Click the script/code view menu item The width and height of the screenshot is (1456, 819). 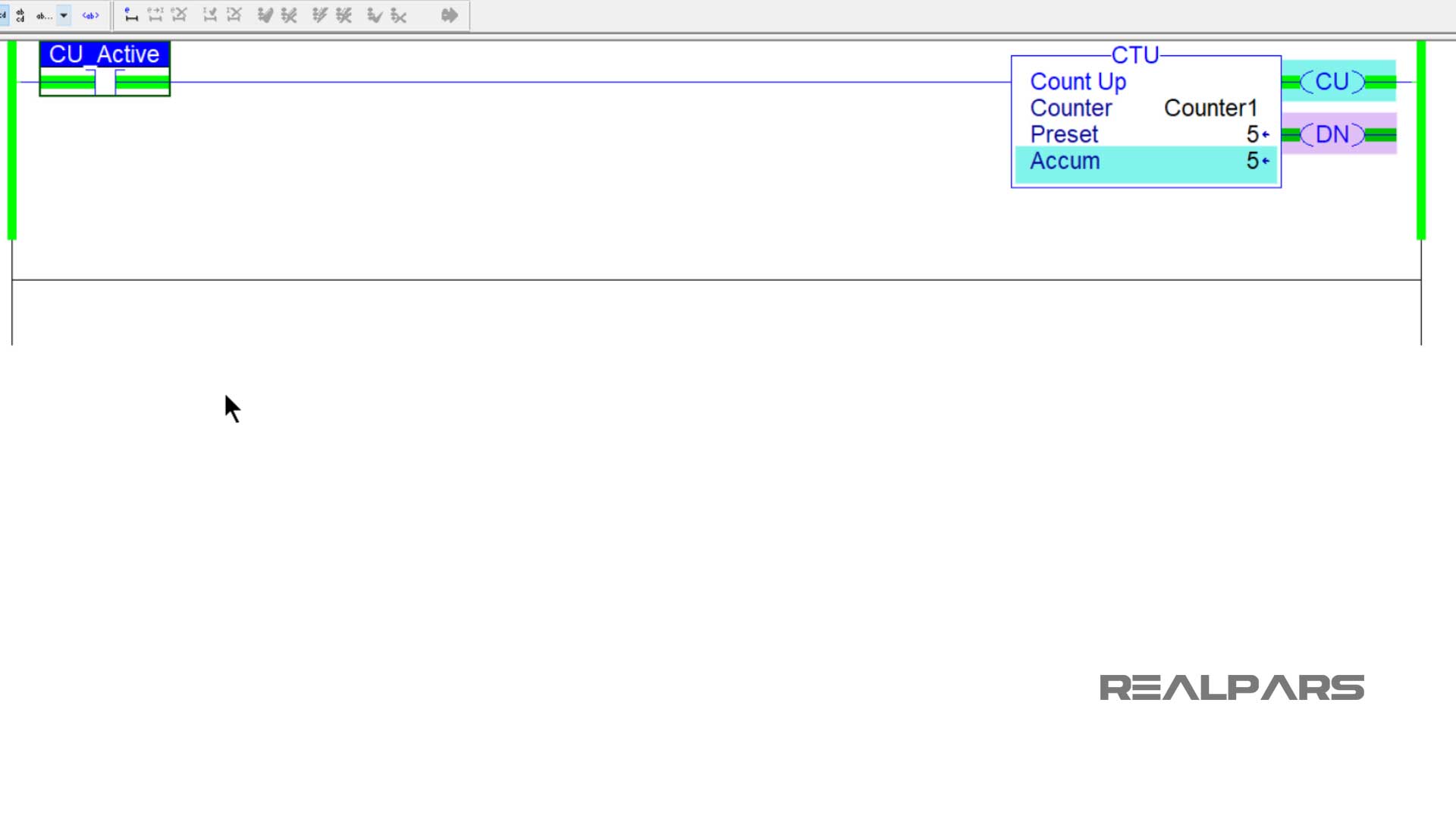(x=90, y=14)
